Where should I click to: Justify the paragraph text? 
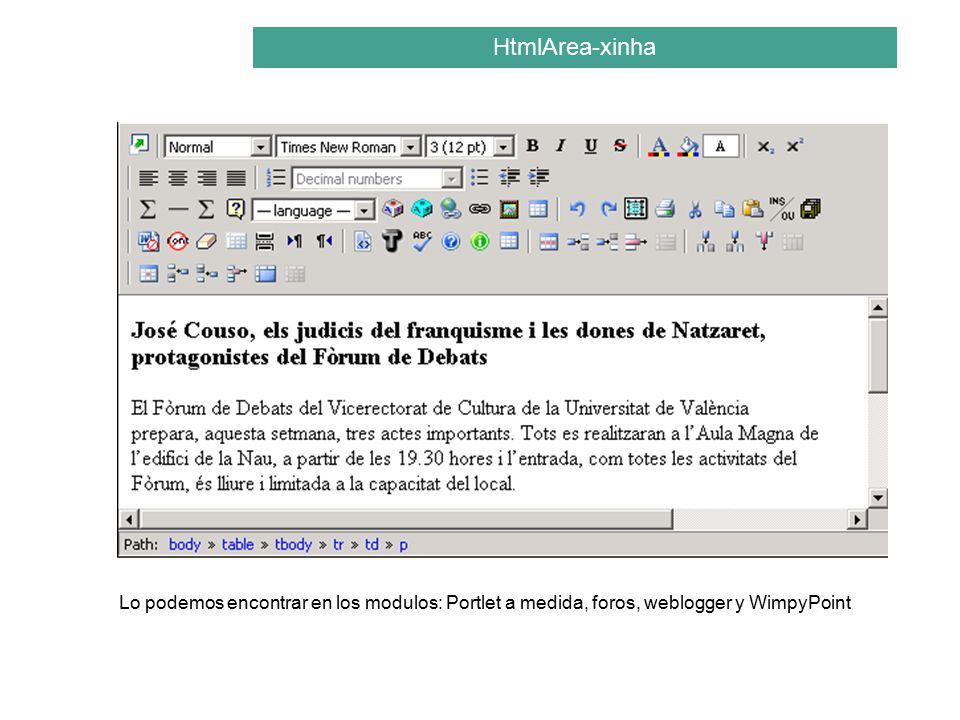click(x=236, y=178)
